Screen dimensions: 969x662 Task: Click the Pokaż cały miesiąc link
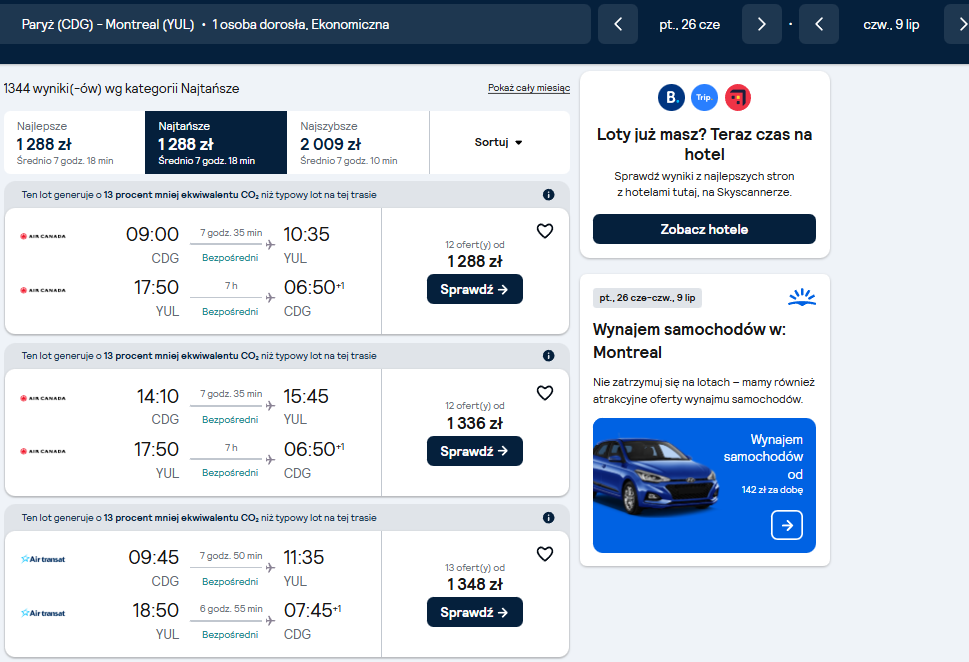coord(529,88)
